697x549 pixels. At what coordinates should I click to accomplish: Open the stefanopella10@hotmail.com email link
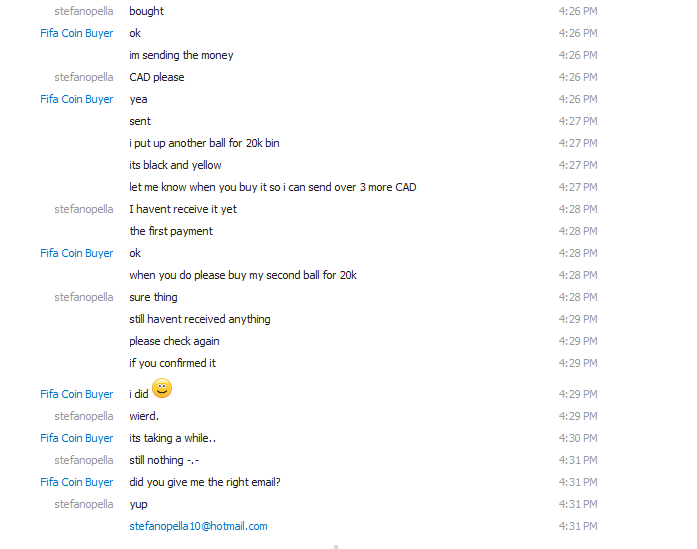coord(198,526)
